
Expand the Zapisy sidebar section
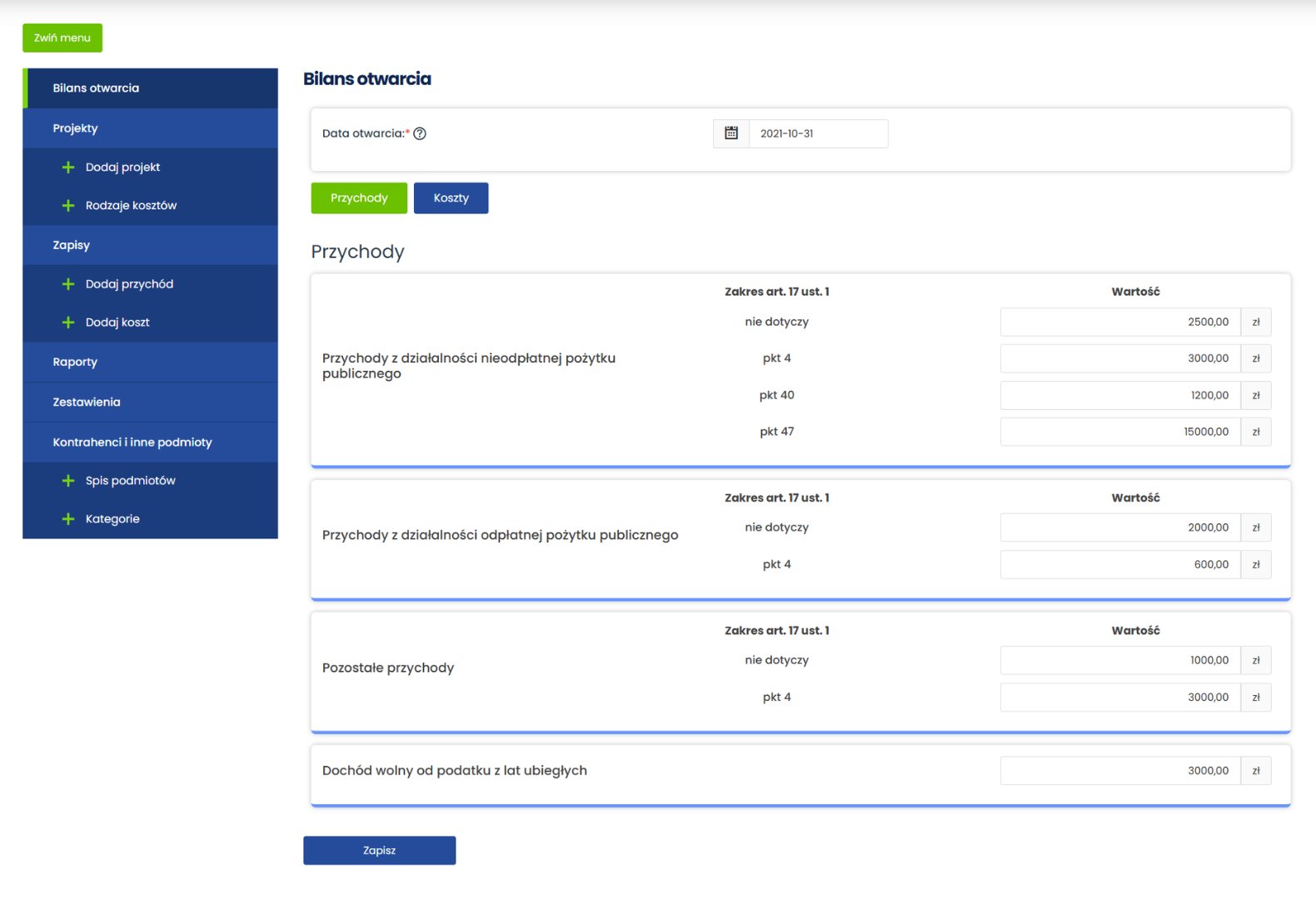point(71,245)
